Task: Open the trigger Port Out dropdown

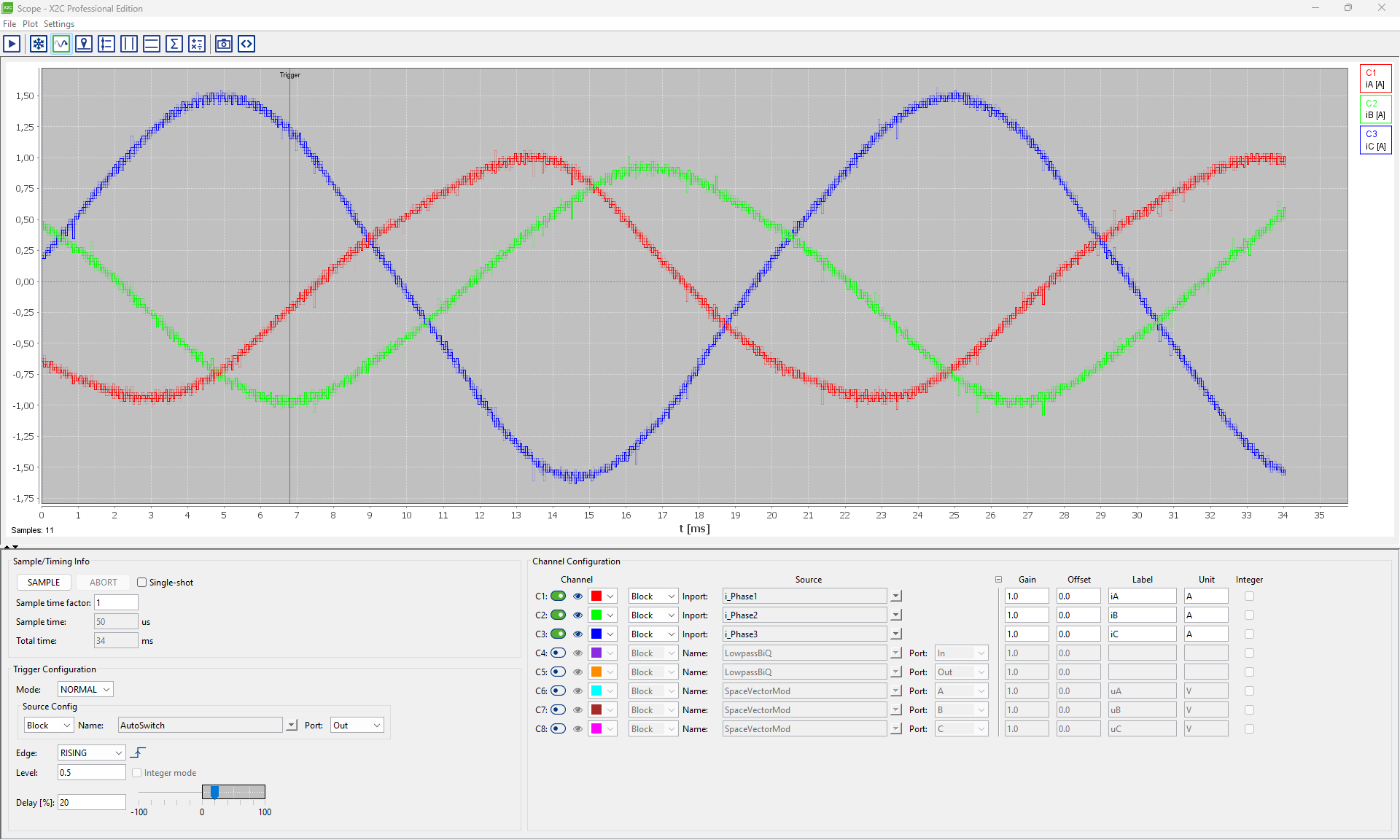Action: pyautogui.click(x=357, y=726)
